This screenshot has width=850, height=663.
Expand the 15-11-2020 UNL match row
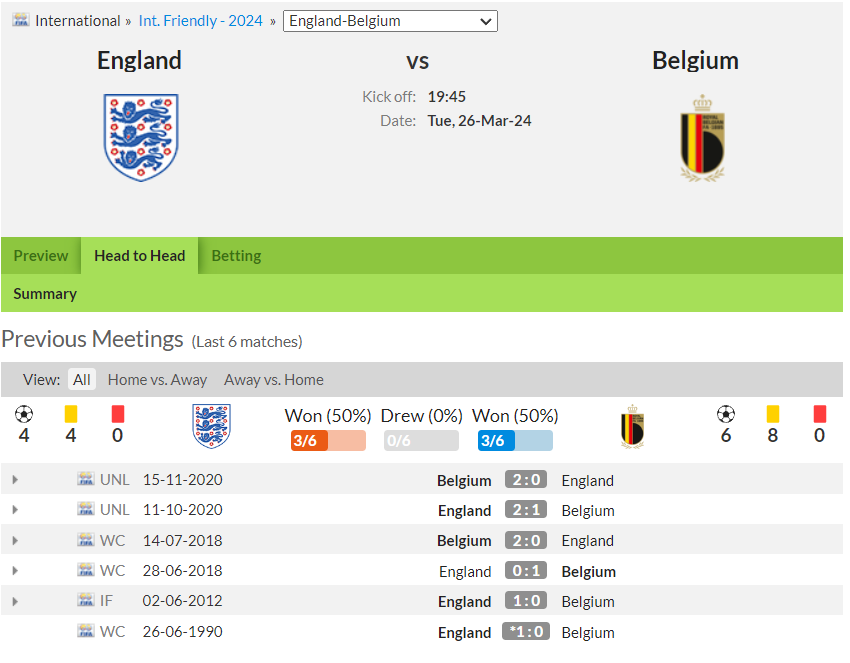(15, 479)
